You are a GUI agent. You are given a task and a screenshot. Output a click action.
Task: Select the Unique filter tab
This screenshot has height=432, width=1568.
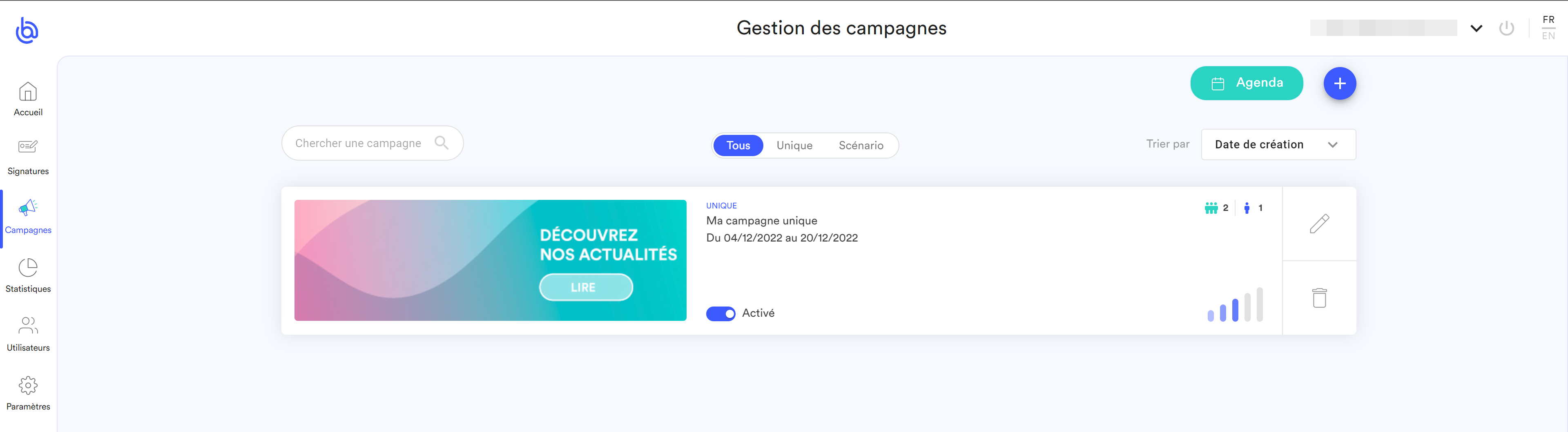(x=794, y=145)
